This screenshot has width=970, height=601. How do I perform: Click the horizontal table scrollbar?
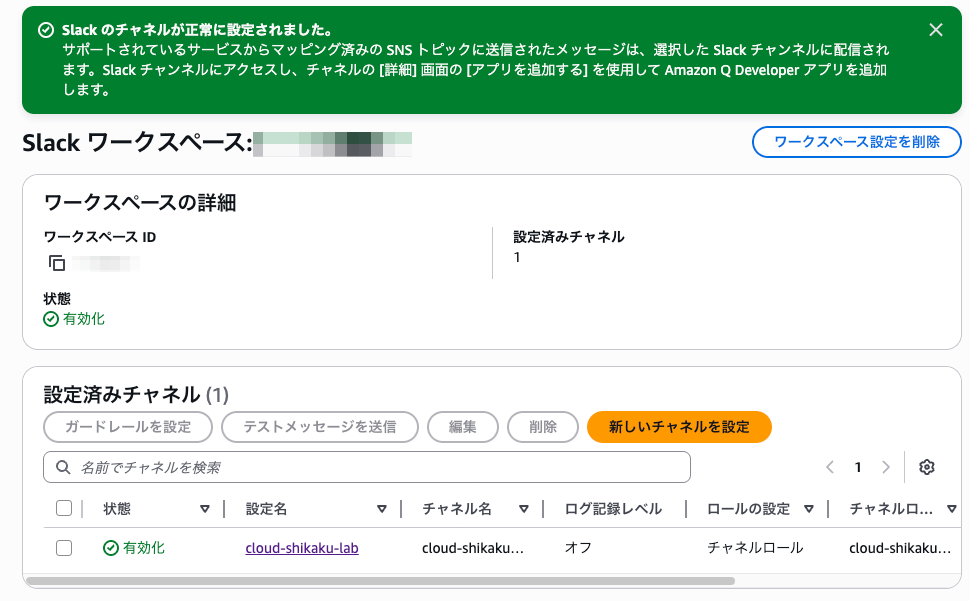coord(380,581)
